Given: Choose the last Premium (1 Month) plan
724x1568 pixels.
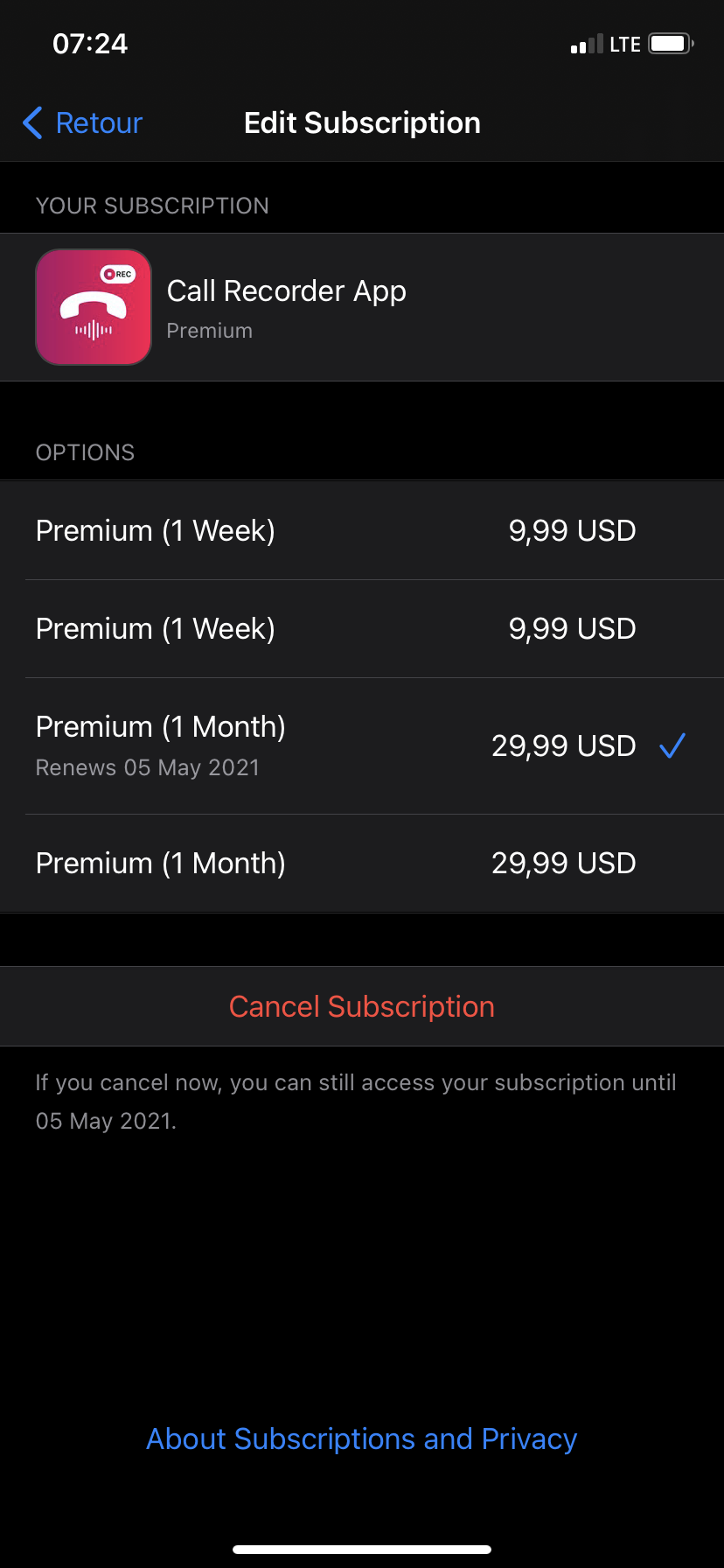Looking at the screenshot, I should pyautogui.click(x=362, y=864).
